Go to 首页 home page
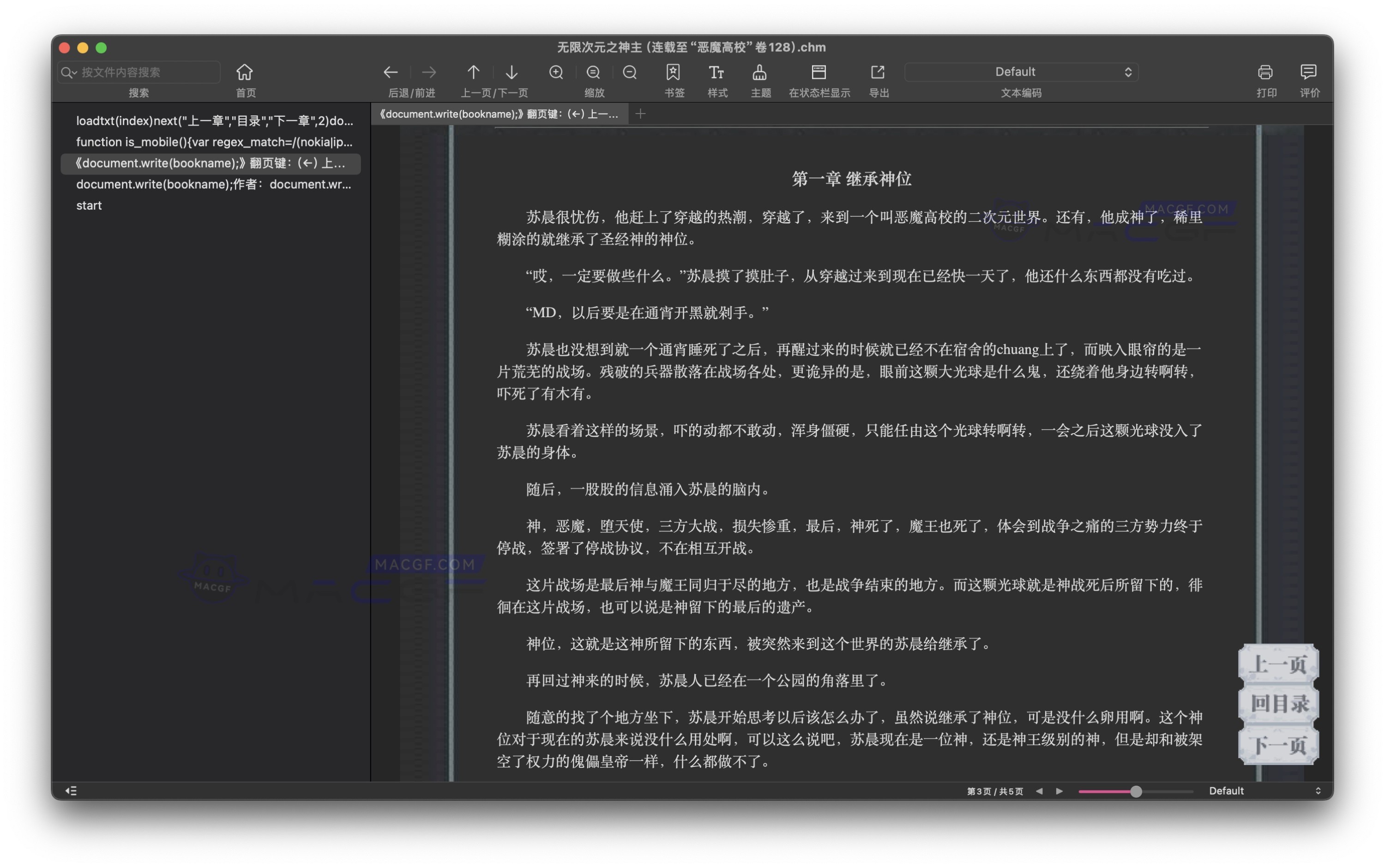The width and height of the screenshot is (1385, 868). [245, 72]
